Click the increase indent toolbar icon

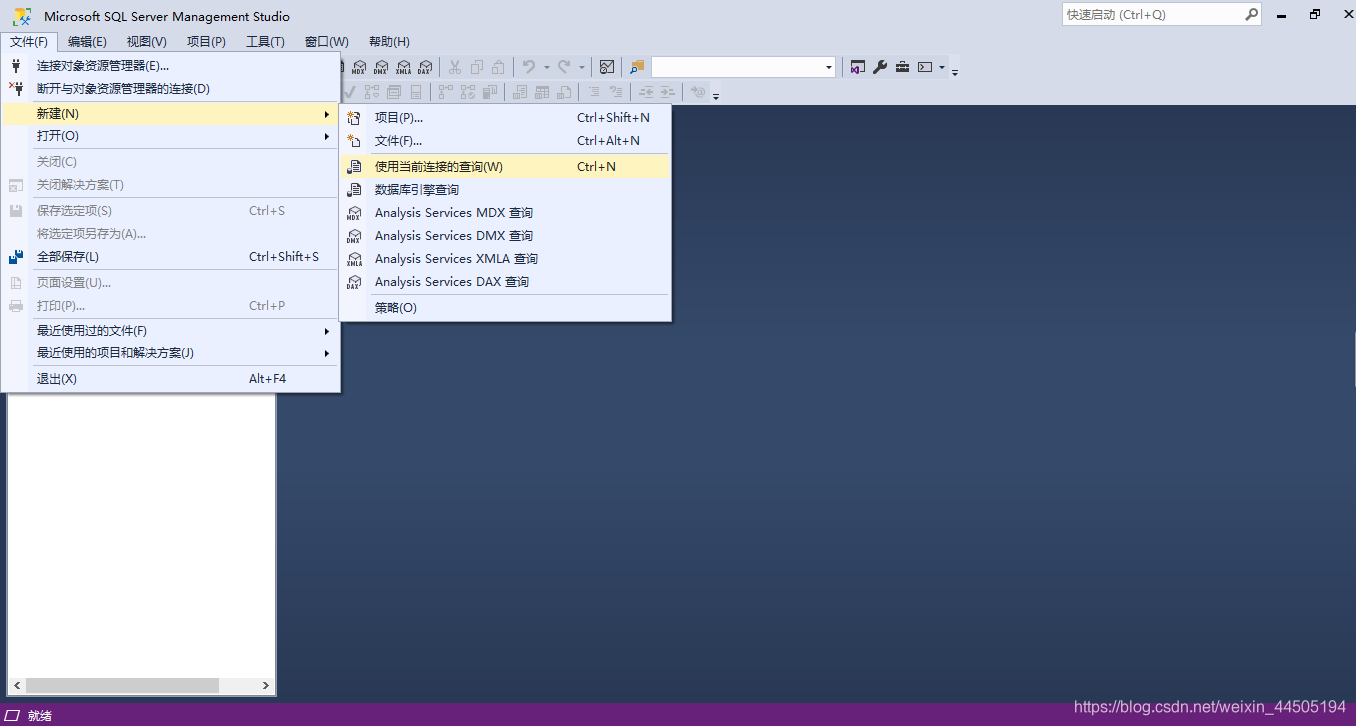668,92
